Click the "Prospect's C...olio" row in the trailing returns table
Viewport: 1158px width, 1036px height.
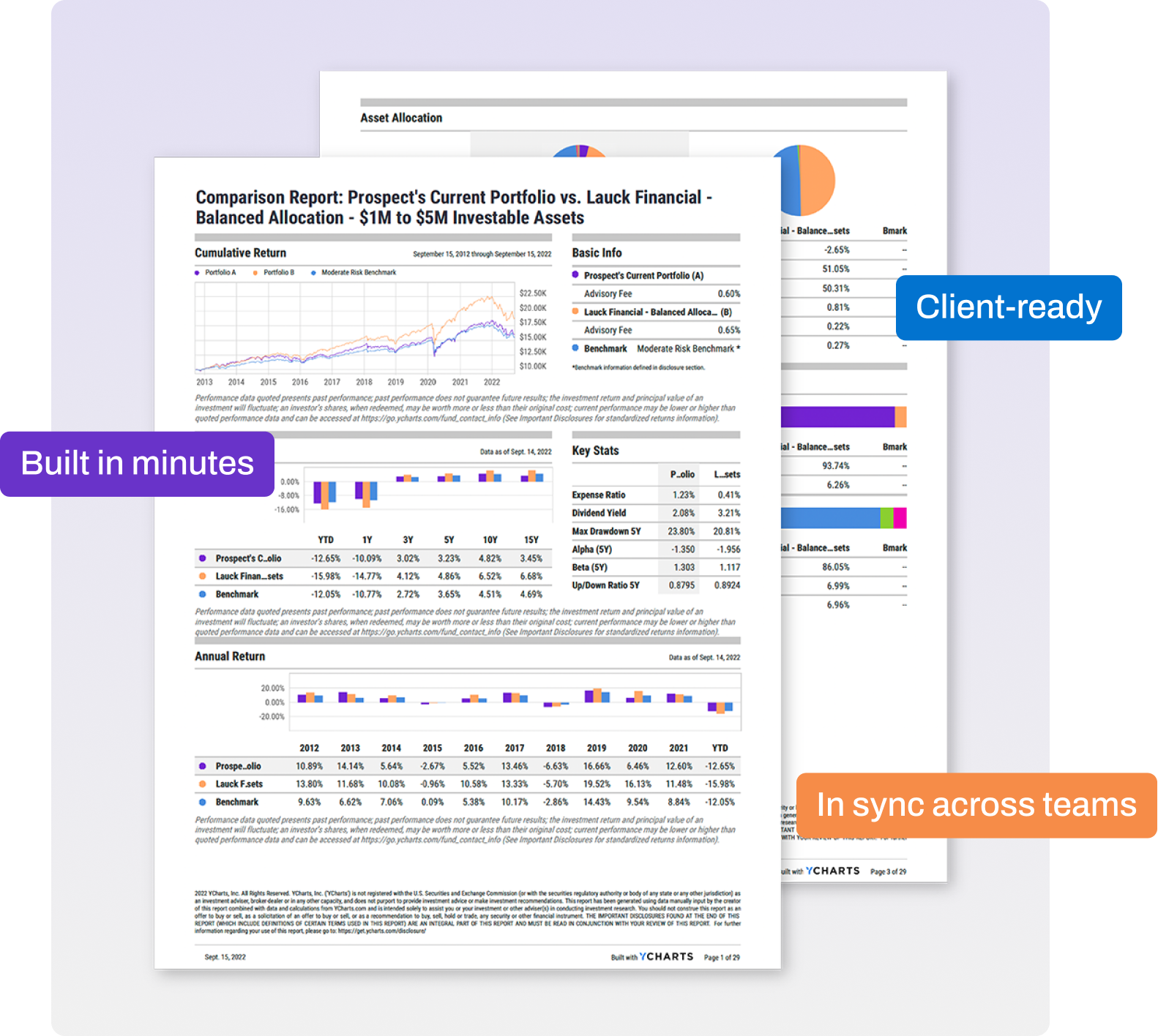pos(373,558)
